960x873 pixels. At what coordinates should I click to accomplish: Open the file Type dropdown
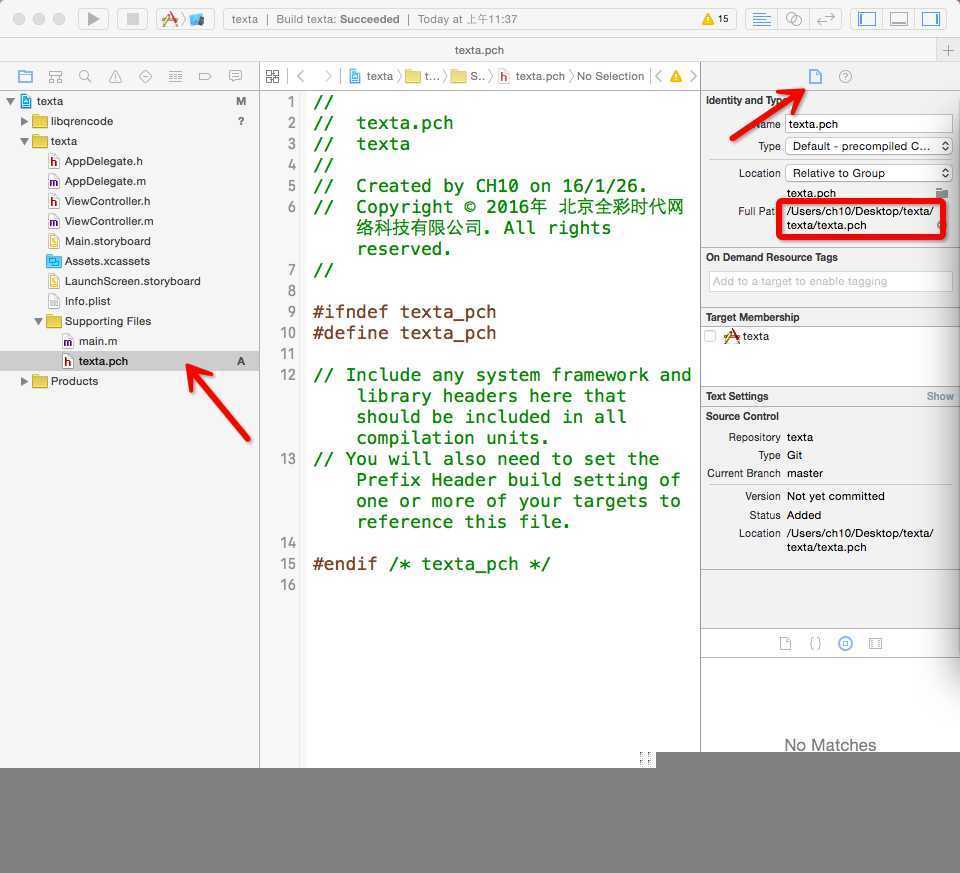click(868, 146)
